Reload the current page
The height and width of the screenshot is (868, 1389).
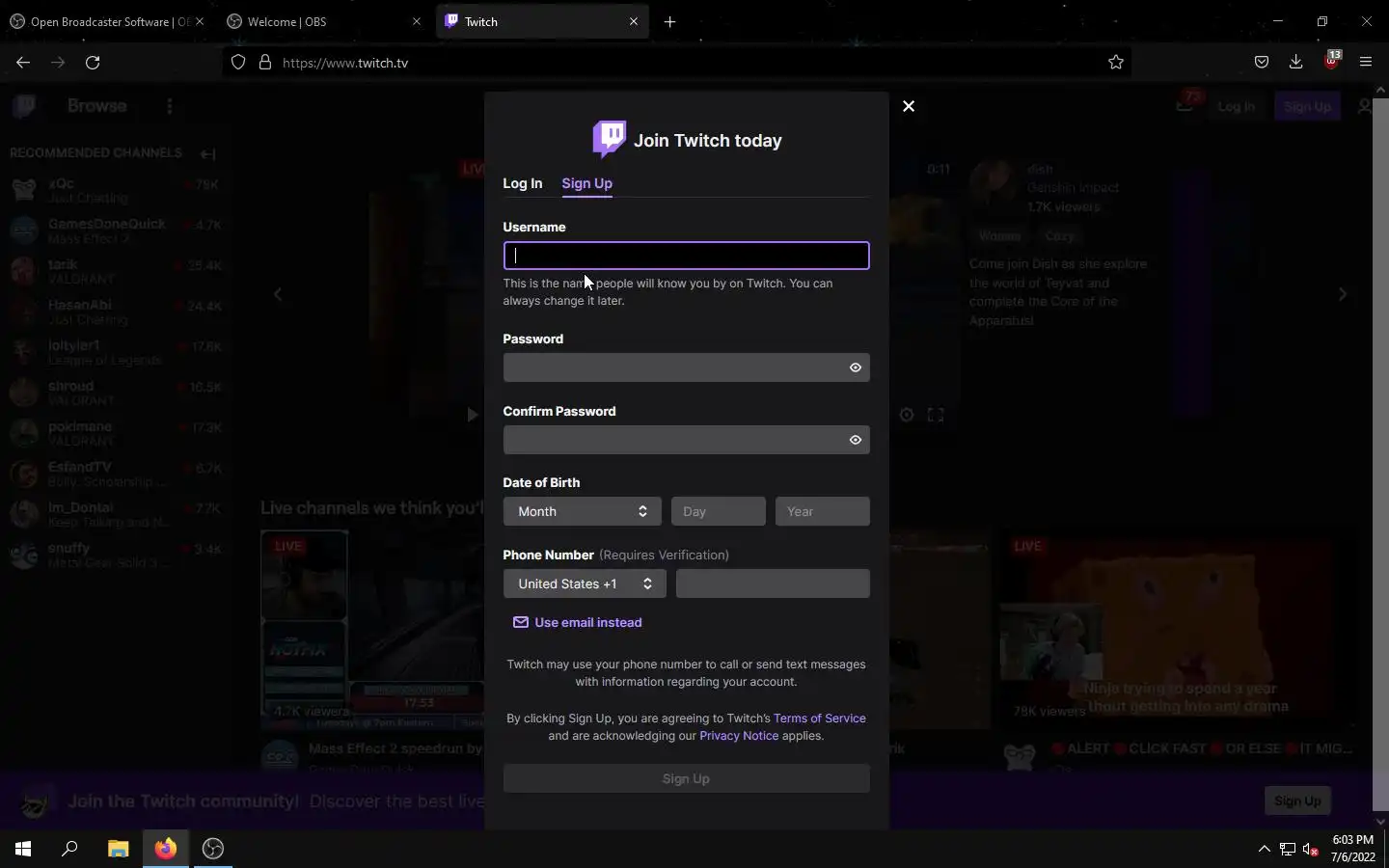click(93, 62)
